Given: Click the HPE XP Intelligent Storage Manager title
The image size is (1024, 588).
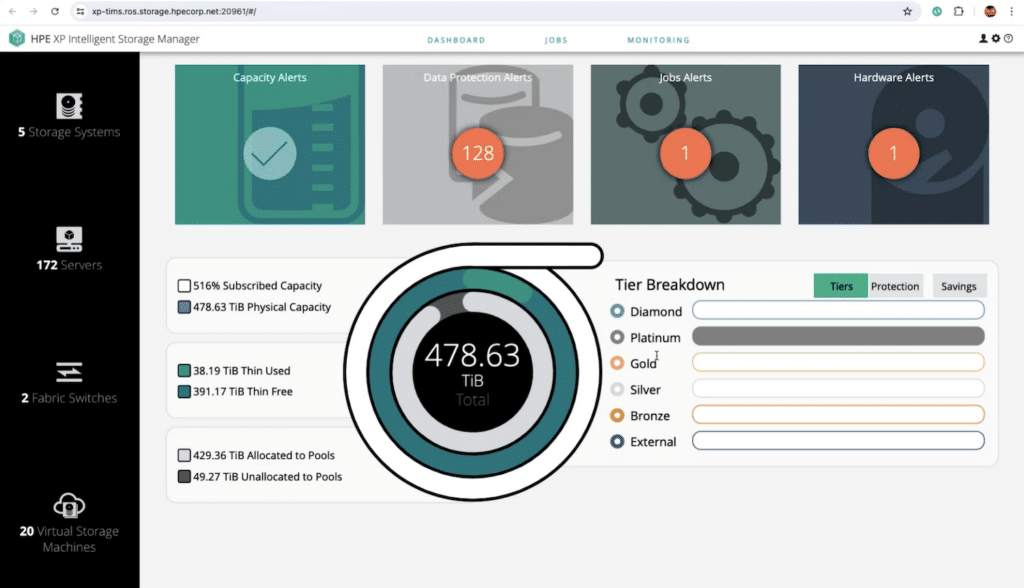Looking at the screenshot, I should 115,39.
